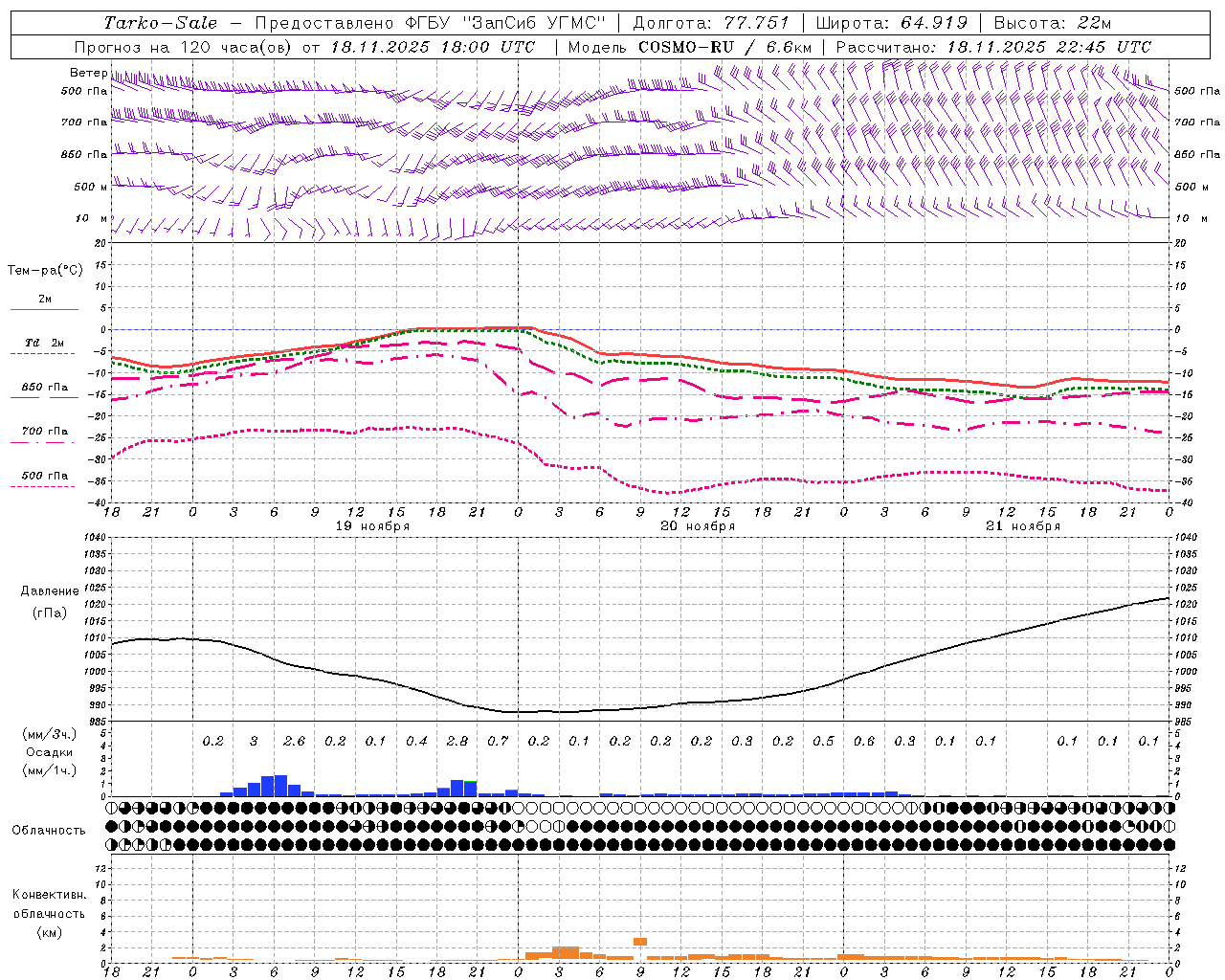Click the 0.5 precipitation total value

(823, 741)
